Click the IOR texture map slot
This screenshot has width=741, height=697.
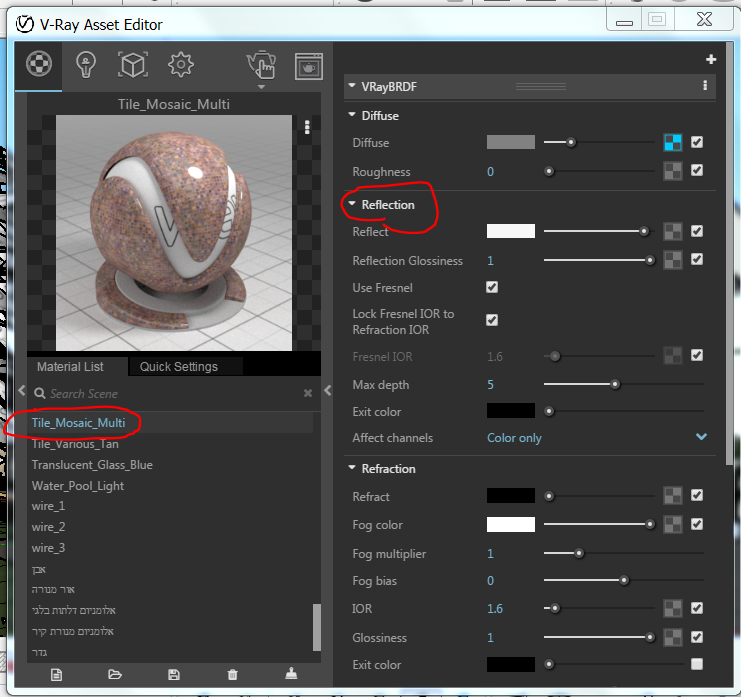[673, 609]
